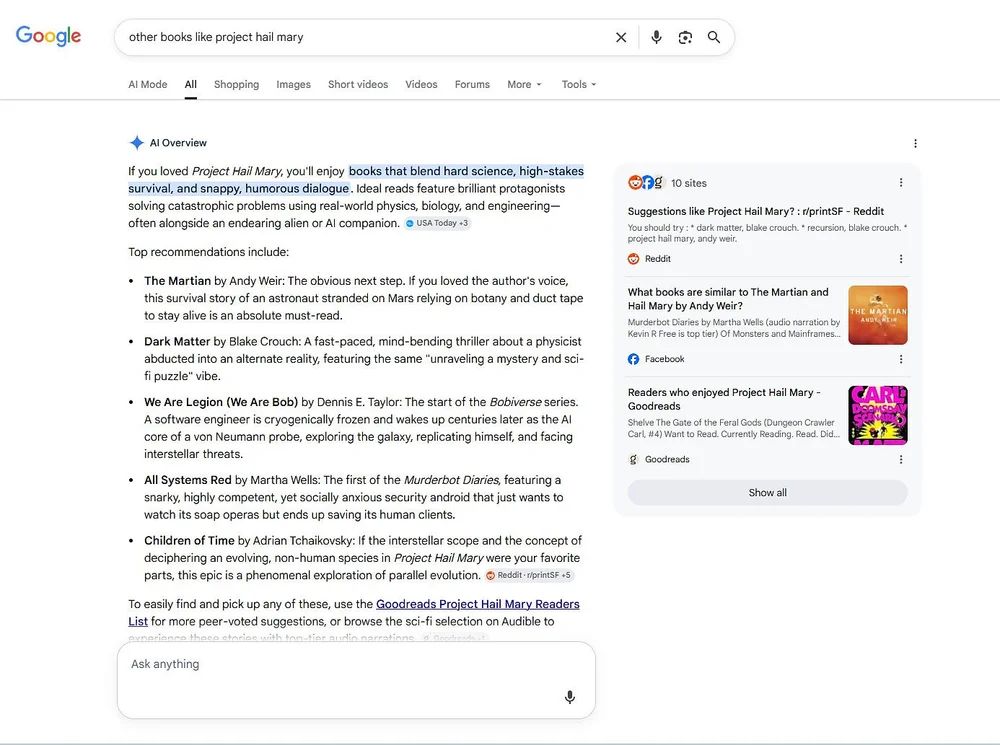Open AI Overview three-dot options menu
Screen dimensions: 1000x745
point(915,144)
